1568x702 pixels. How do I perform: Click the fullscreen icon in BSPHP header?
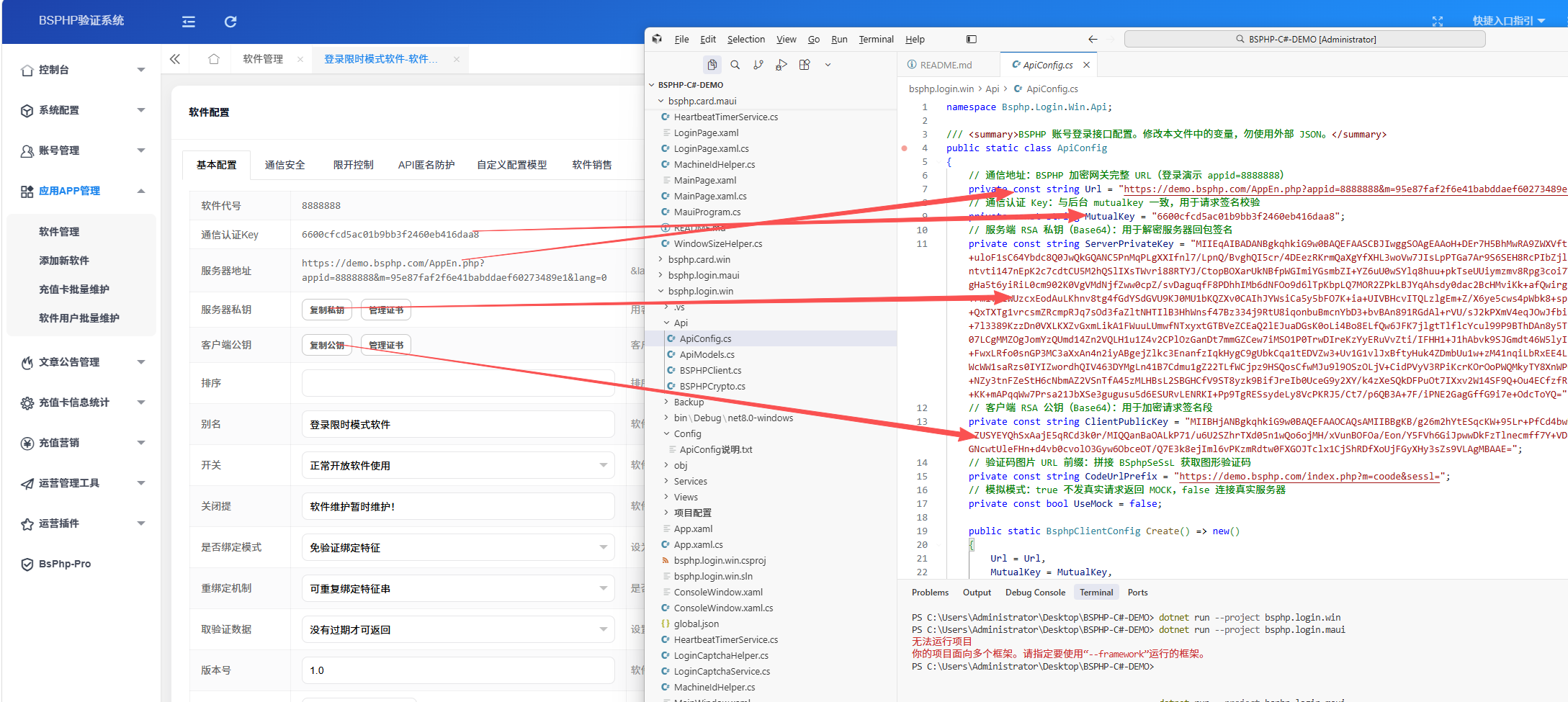(x=1438, y=21)
